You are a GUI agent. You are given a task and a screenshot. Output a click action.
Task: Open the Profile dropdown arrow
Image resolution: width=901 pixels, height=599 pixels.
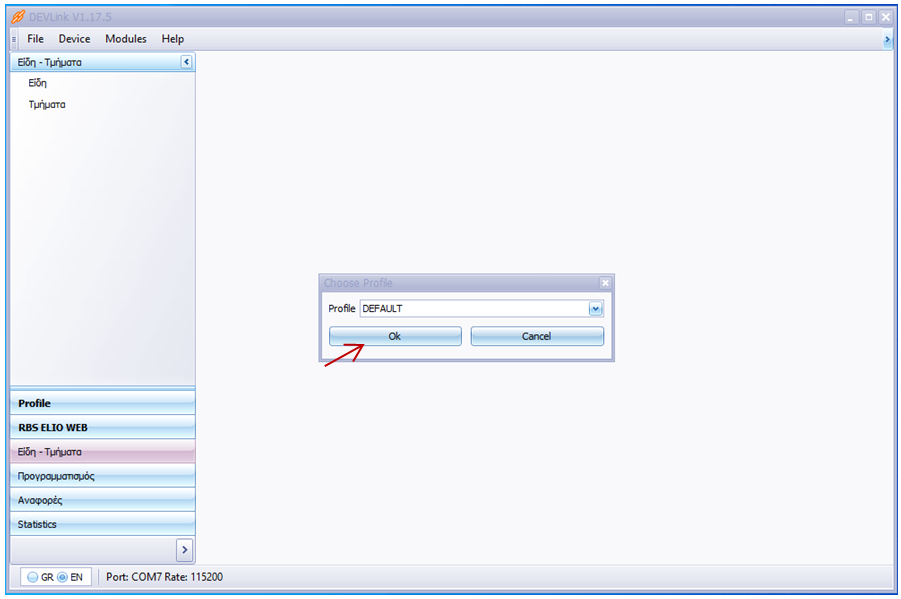point(596,309)
